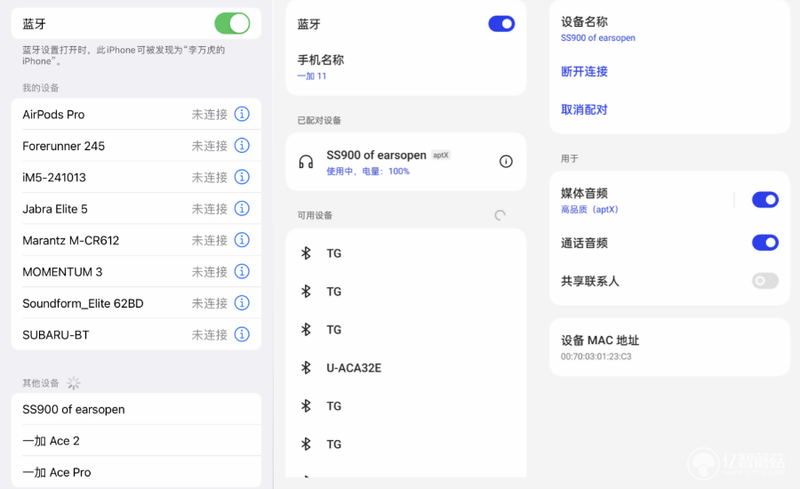800x489 pixels.
Task: Open info for Soundform_Elite 62BD
Action: 242,303
